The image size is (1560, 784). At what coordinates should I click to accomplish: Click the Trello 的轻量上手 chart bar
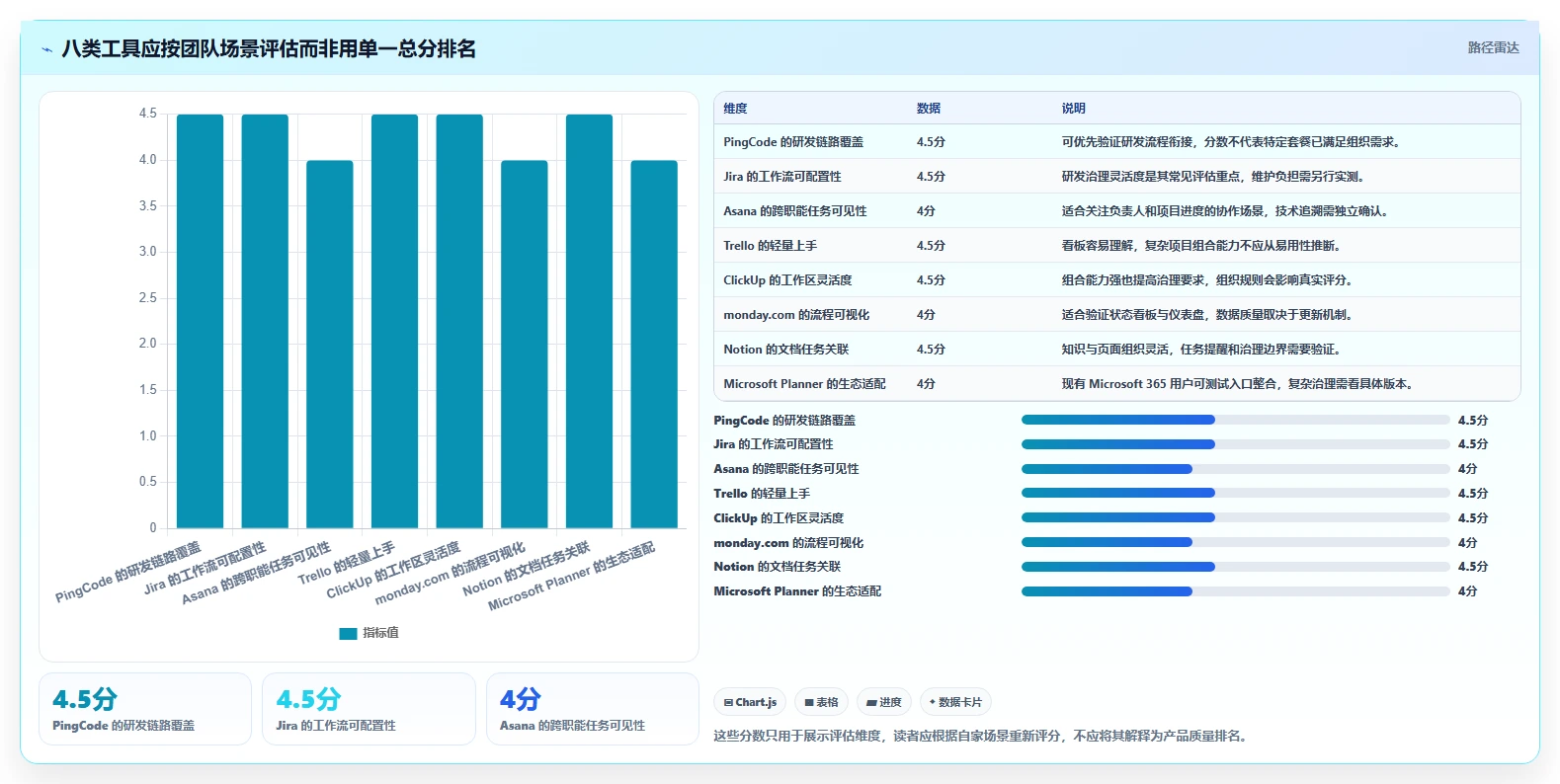[x=394, y=321]
